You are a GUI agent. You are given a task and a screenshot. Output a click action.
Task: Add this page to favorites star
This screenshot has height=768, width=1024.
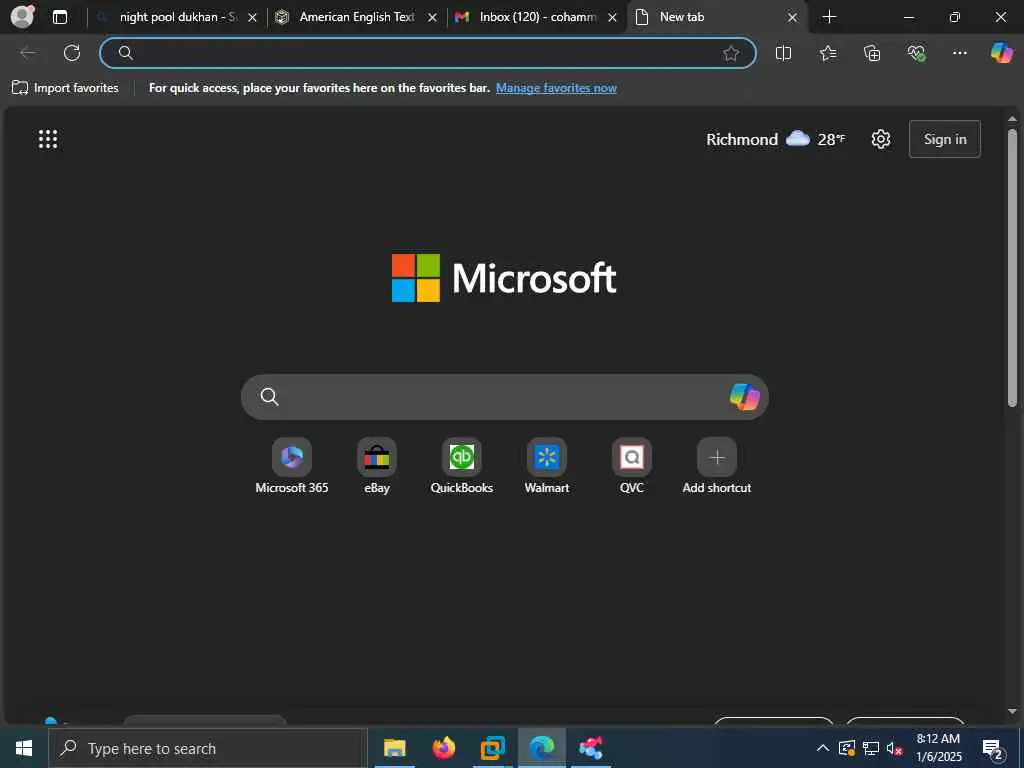pyautogui.click(x=731, y=53)
